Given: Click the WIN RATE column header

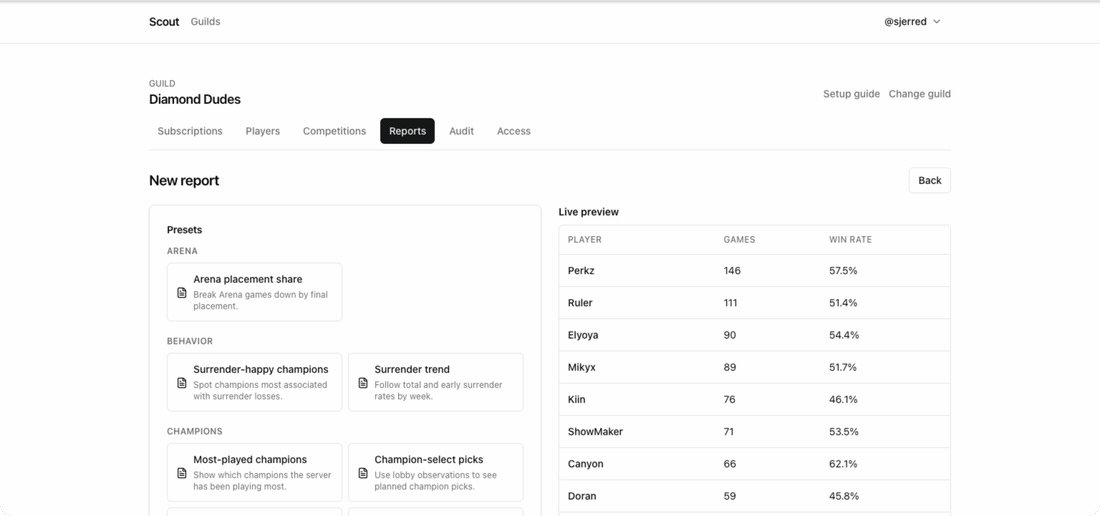Looking at the screenshot, I should [x=850, y=240].
